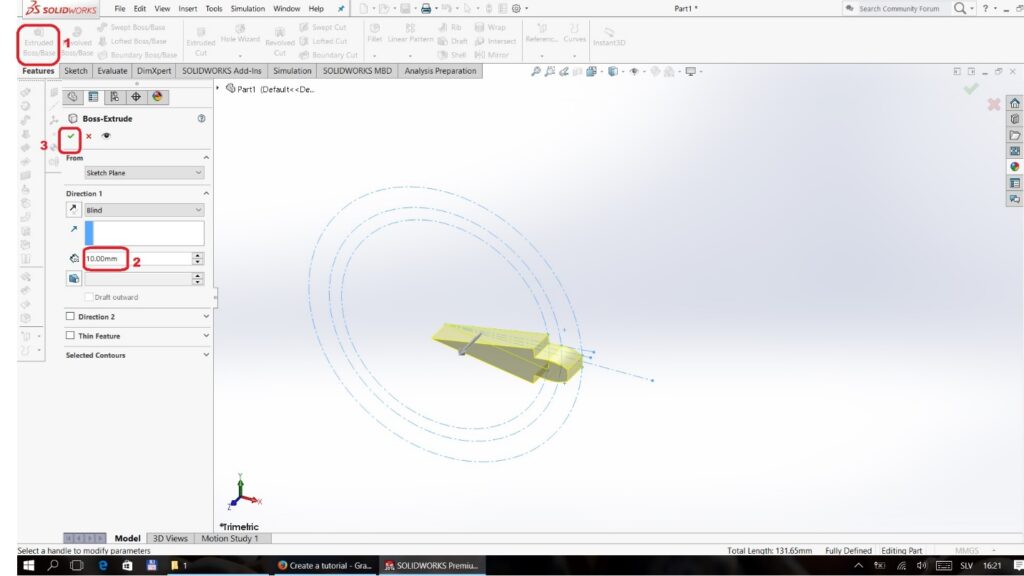Expand the Selected Contours section
This screenshot has width=1024, height=576.
point(206,355)
